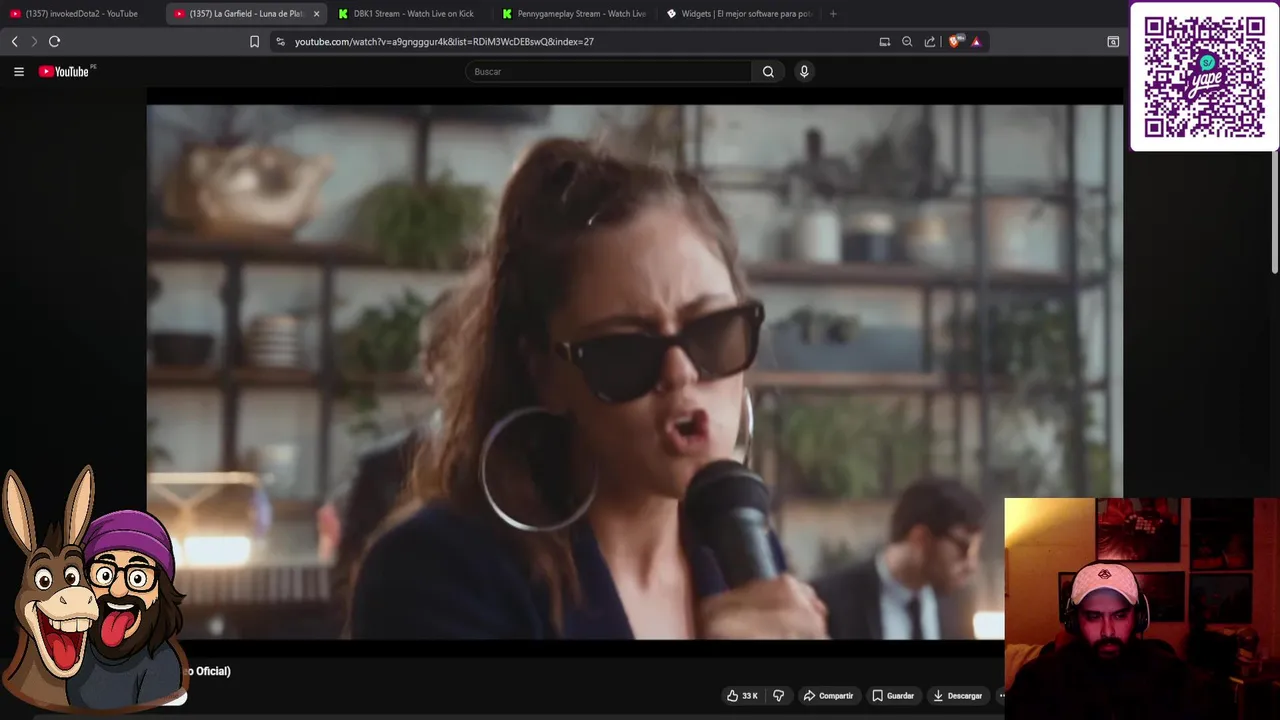
Task: Click the install app icon in address bar
Action: point(884,41)
